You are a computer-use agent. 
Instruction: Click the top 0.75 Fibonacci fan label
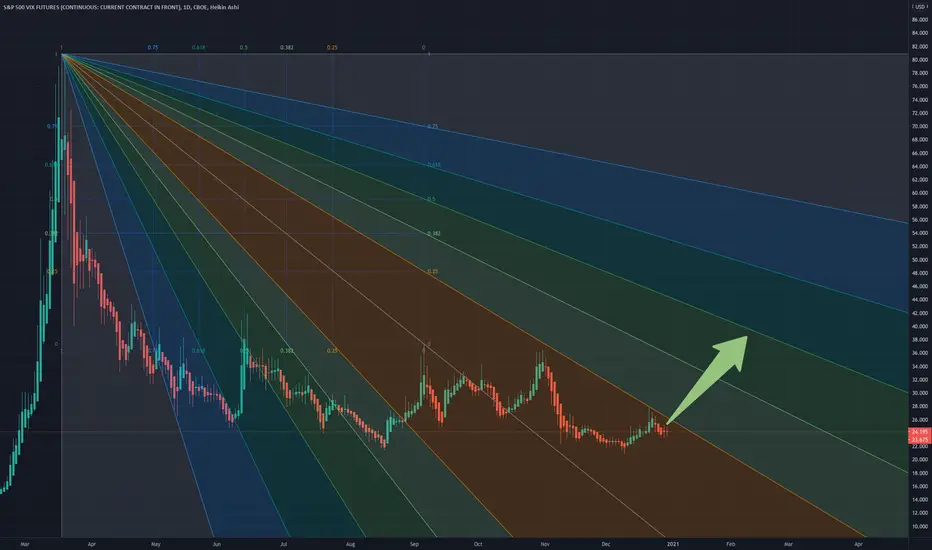153,48
